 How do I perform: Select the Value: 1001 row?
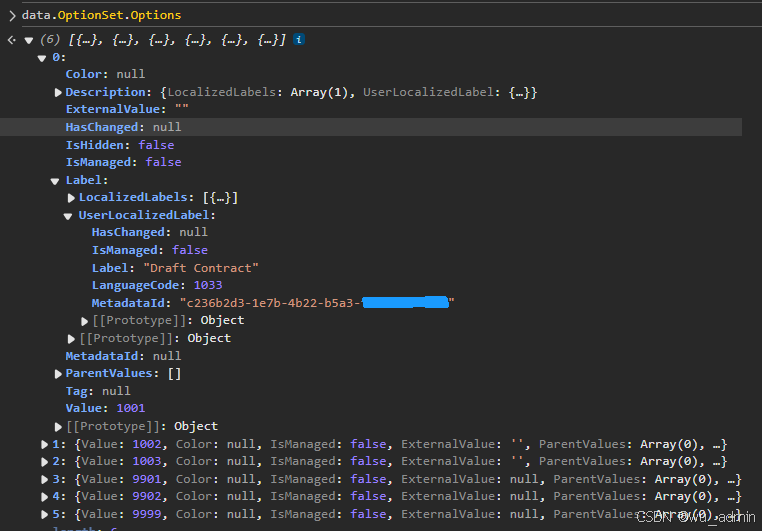click(x=105, y=408)
